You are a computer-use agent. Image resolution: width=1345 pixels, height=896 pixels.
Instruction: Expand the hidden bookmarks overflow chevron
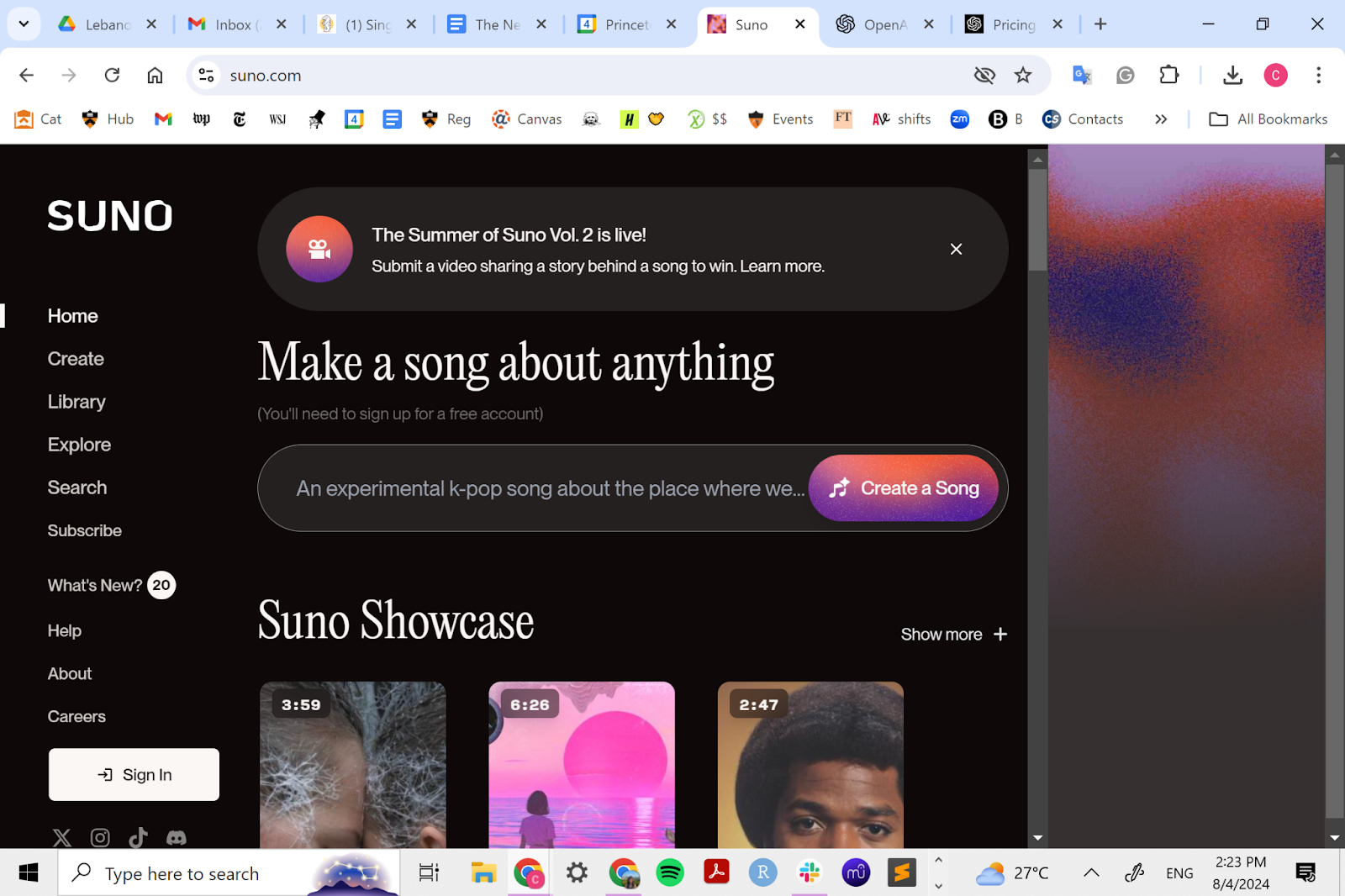(x=1161, y=119)
